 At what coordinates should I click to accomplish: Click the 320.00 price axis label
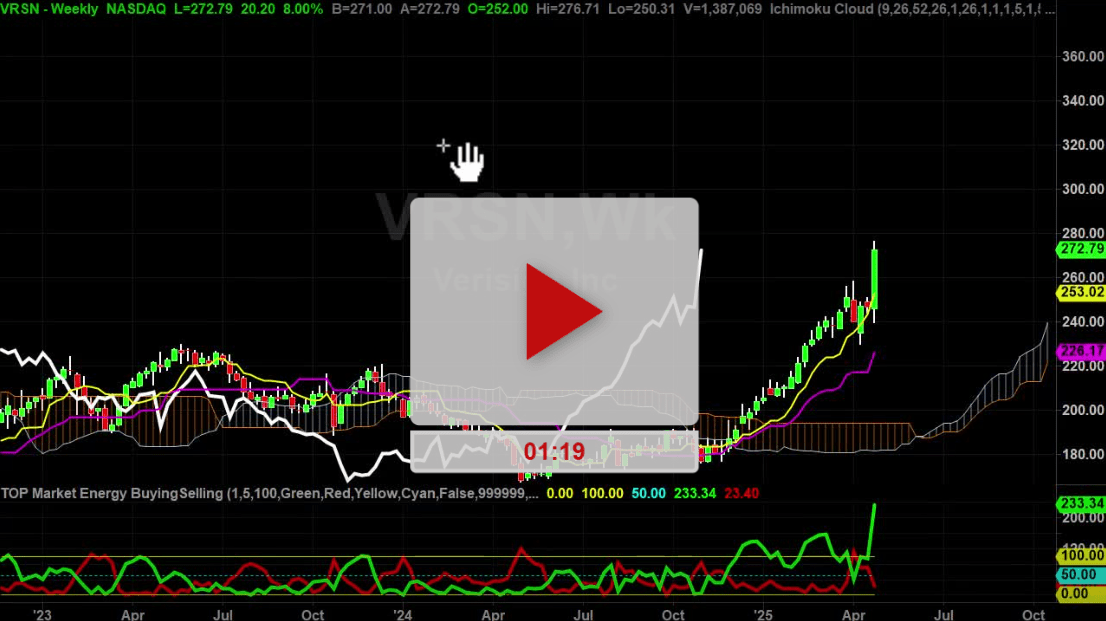pos(1083,145)
